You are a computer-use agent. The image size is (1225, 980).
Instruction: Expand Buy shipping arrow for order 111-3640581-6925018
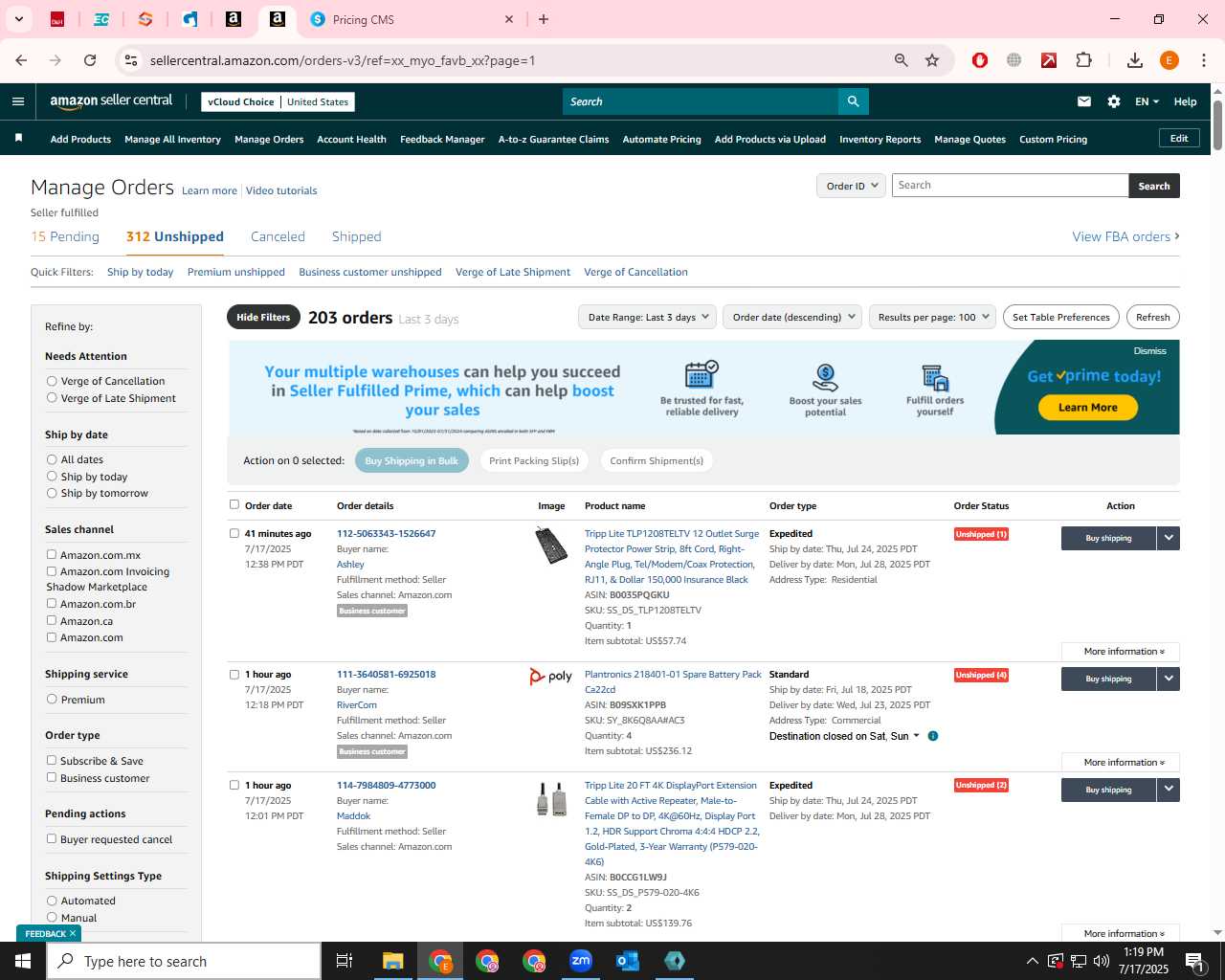(1169, 679)
